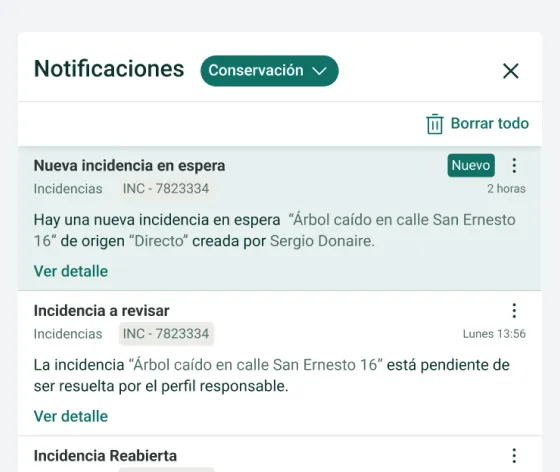Open options menu for Incidencia a revisar

[514, 311]
